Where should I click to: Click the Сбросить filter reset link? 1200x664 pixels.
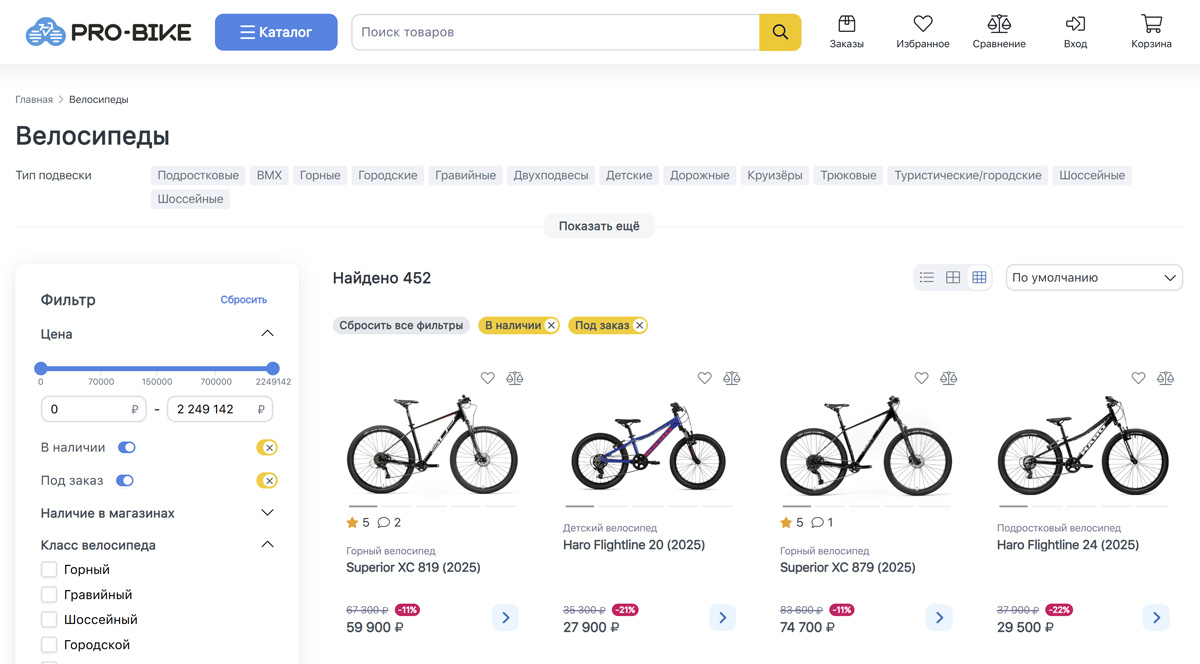coord(244,299)
